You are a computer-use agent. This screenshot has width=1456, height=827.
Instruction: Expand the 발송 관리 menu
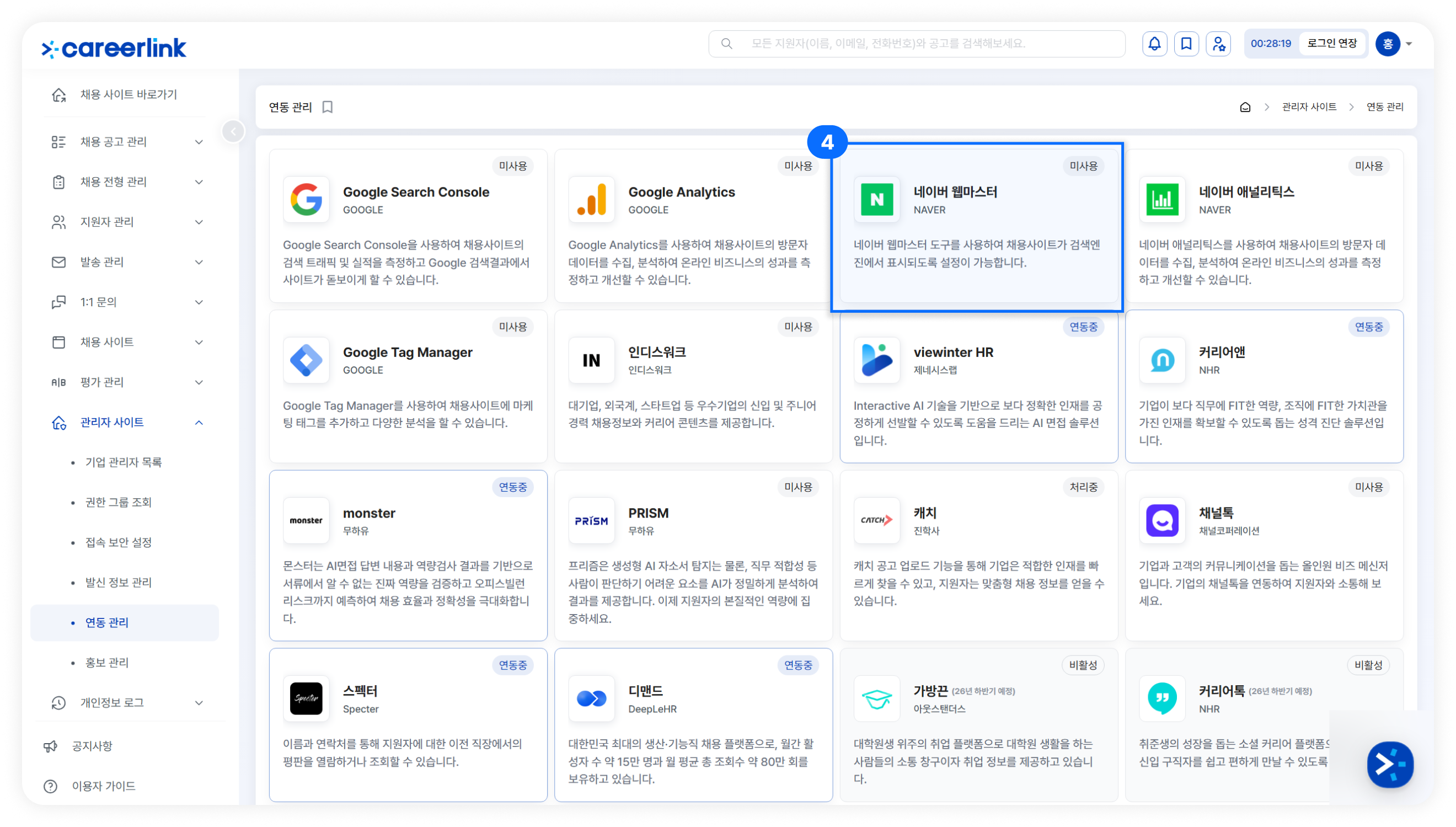199,263
